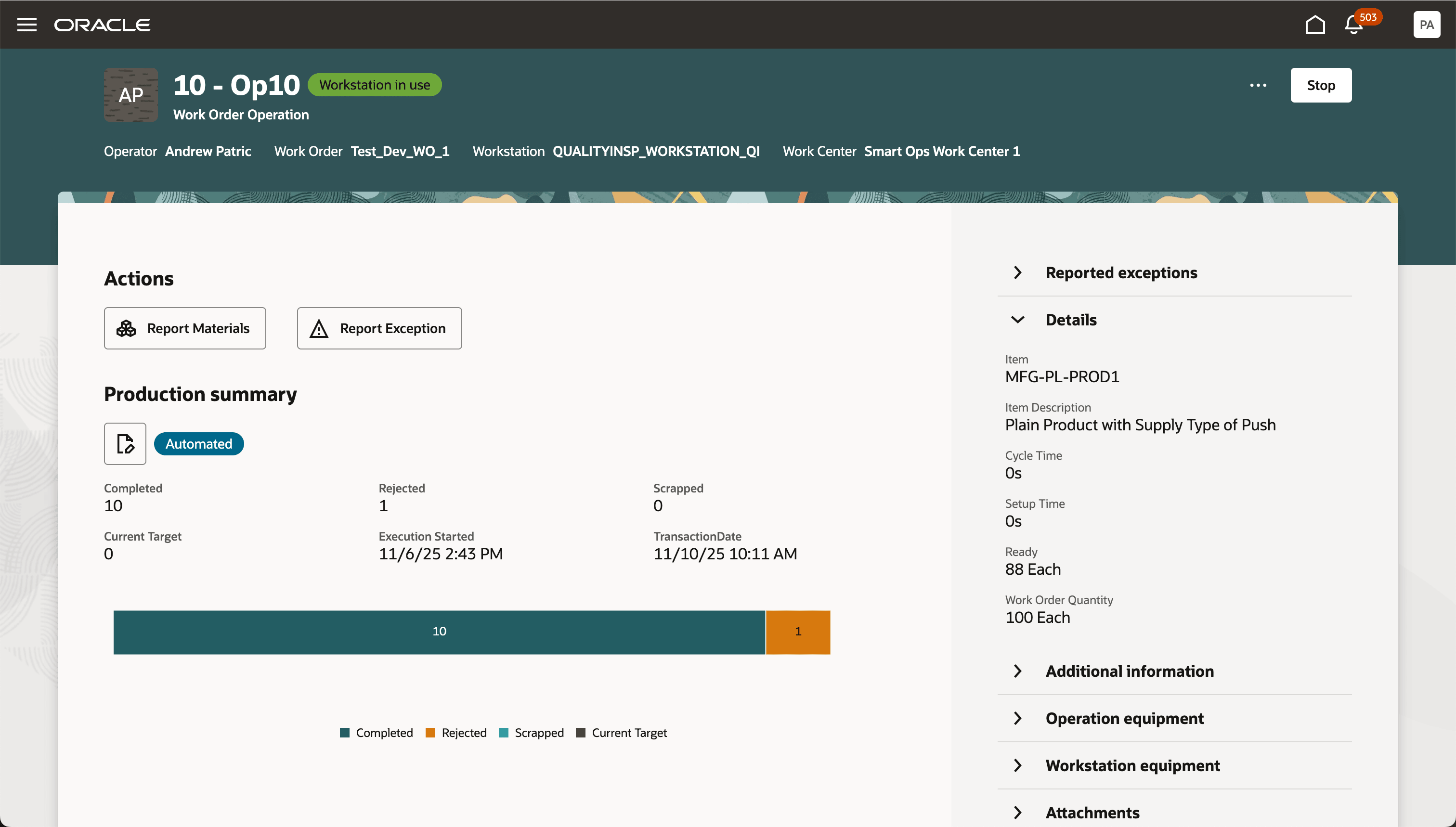Click the Report Exception warning triangle icon
The width and height of the screenshot is (1456, 827).
point(319,328)
